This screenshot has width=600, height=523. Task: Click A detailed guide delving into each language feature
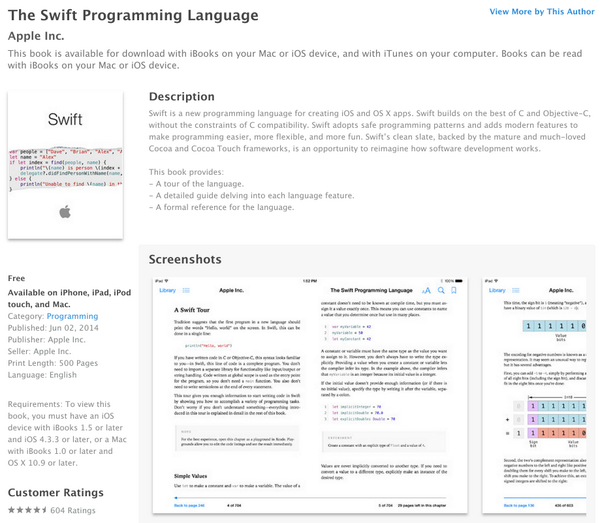pos(252,196)
